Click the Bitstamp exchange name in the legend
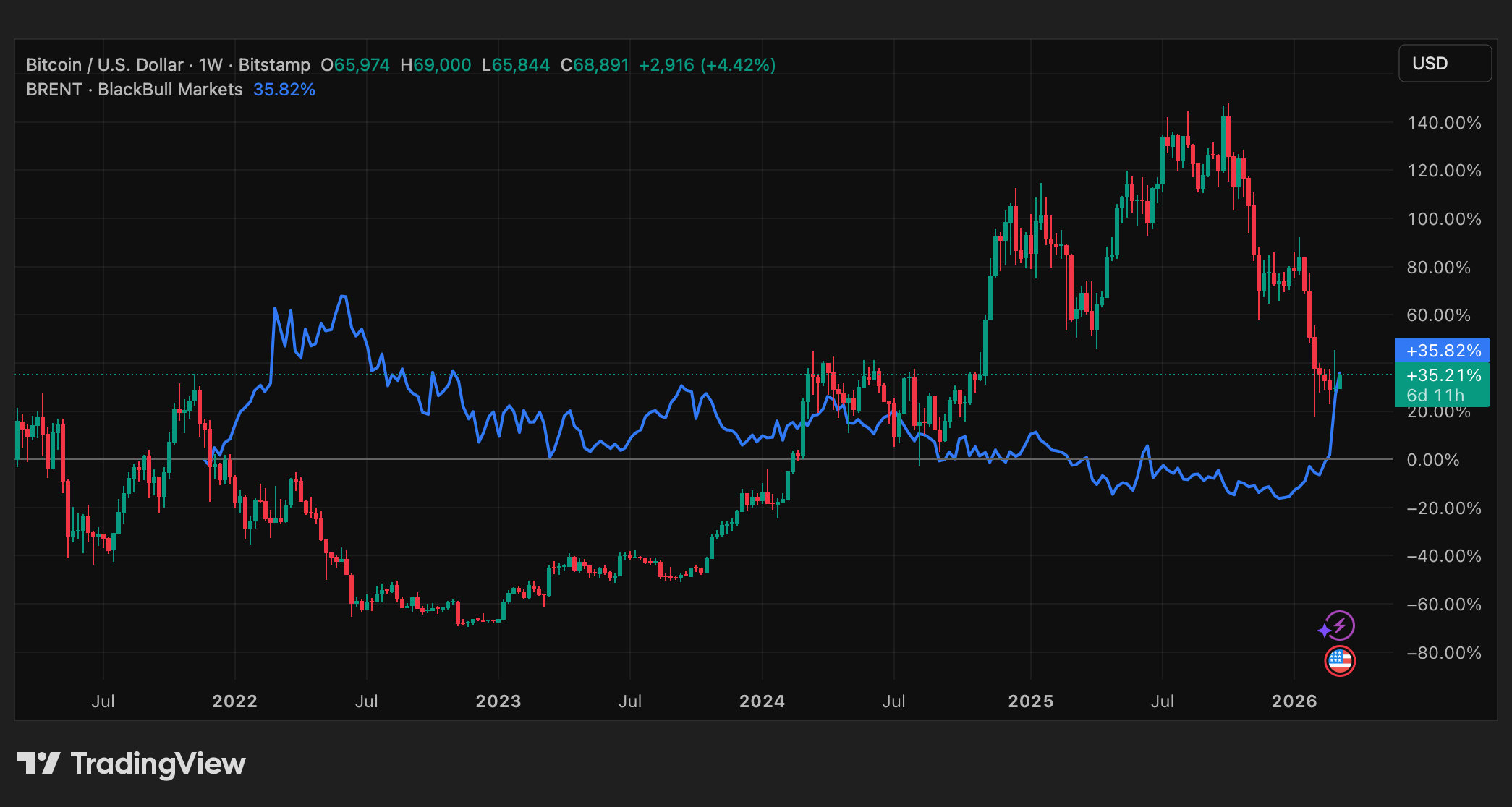 pyautogui.click(x=274, y=65)
